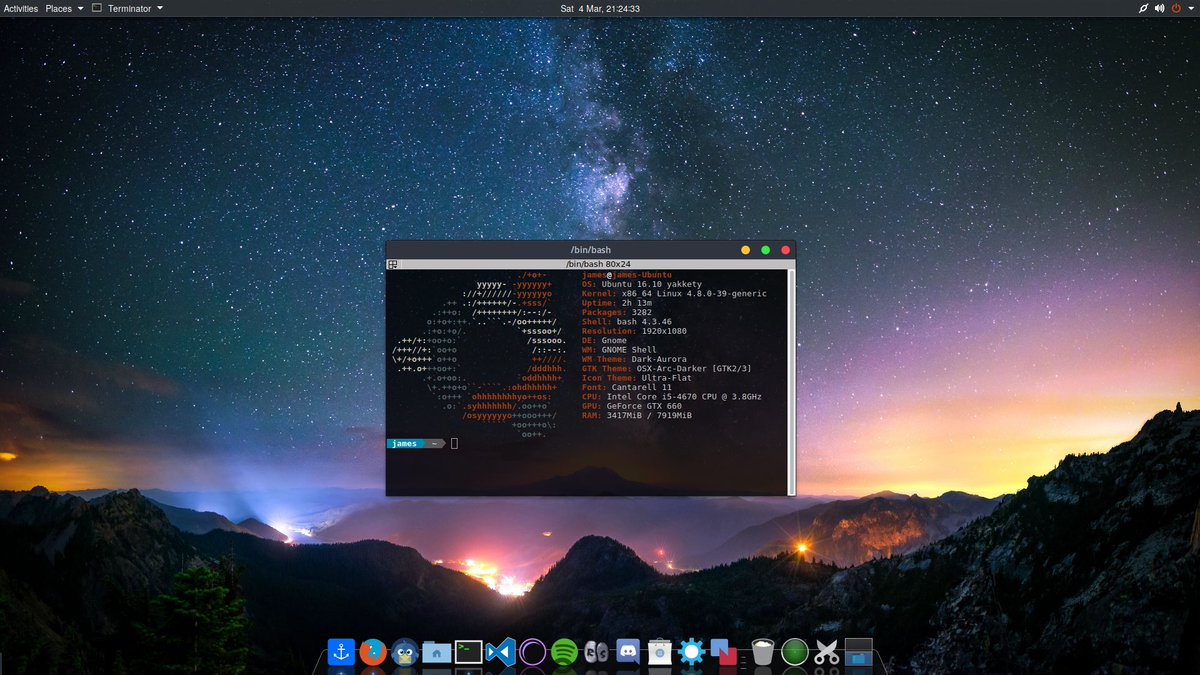
Task: Click the 'Uptime: 2h 13m' line
Action: [618, 303]
